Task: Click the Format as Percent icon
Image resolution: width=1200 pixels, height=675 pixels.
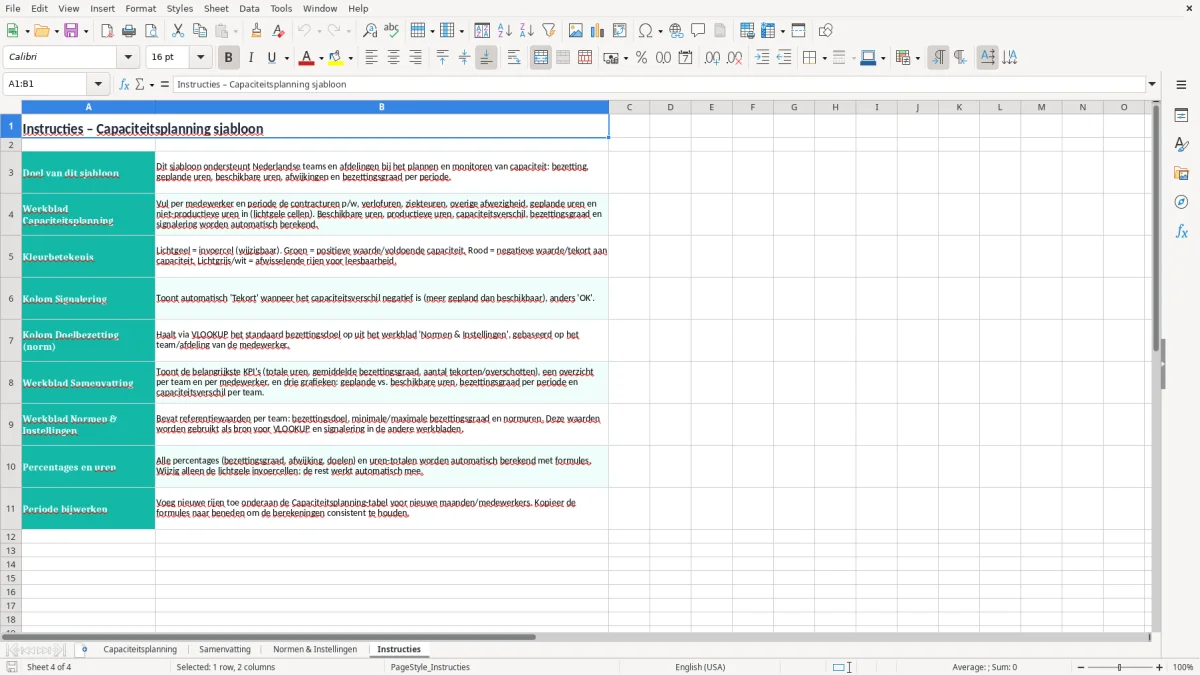Action: coord(641,58)
